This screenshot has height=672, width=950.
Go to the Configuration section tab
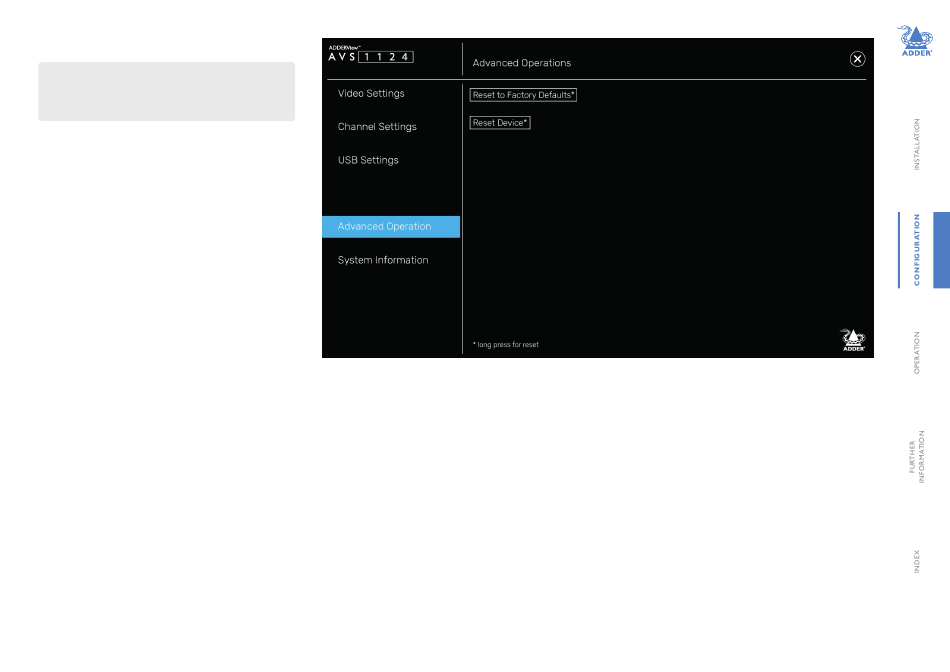tap(916, 250)
